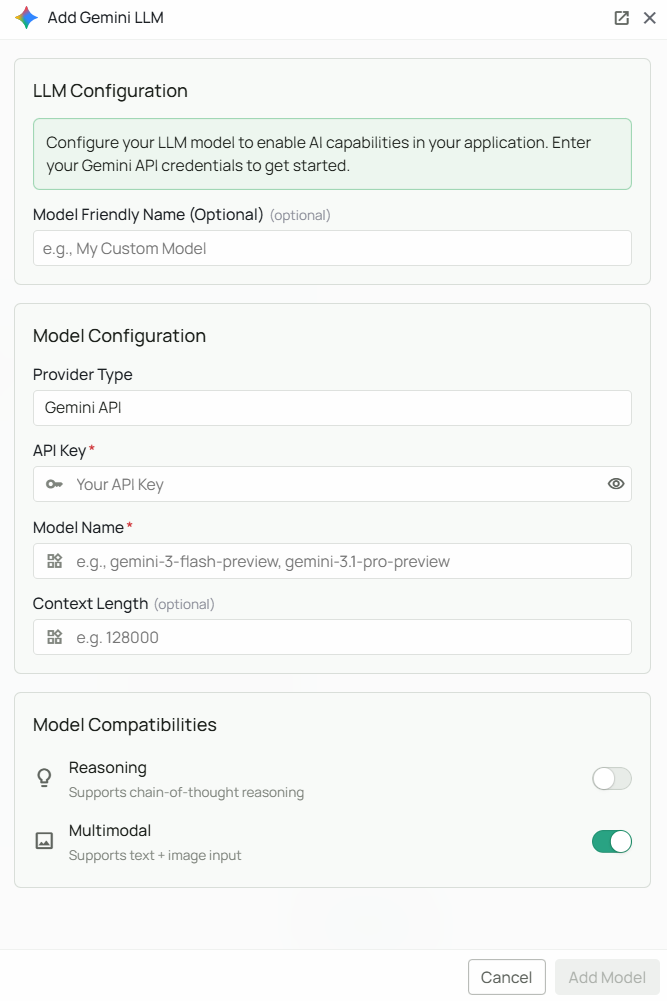The height and width of the screenshot is (1001, 667).
Task: Show API key with eye icon
Action: [x=616, y=484]
